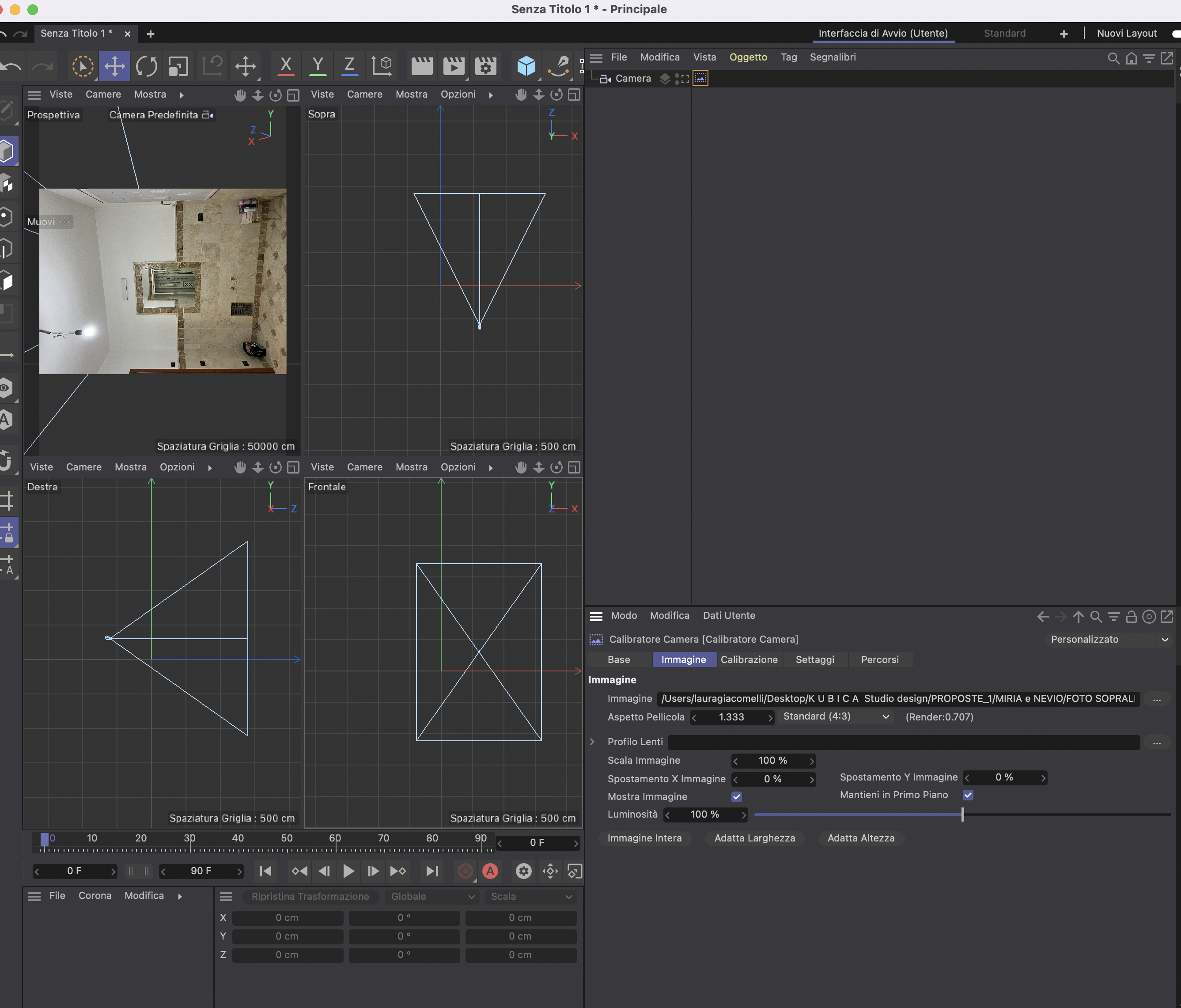Switch to the Calibrazione tab
Image resolution: width=1181 pixels, height=1008 pixels.
[x=748, y=659]
